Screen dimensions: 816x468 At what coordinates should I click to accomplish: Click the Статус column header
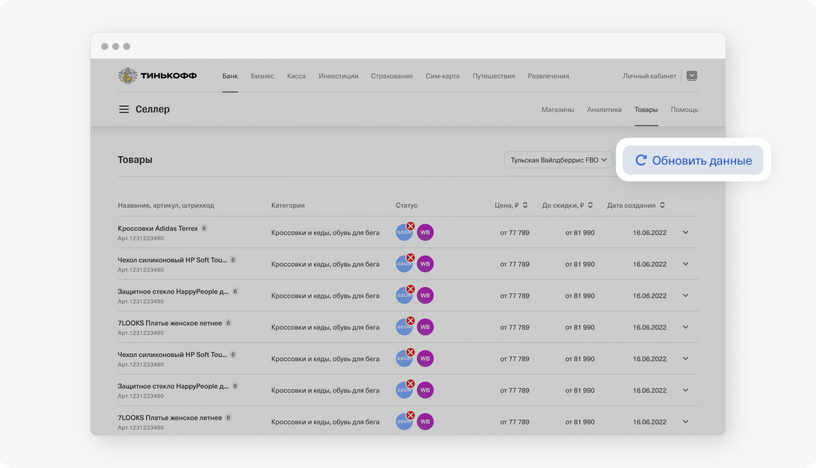pos(406,206)
